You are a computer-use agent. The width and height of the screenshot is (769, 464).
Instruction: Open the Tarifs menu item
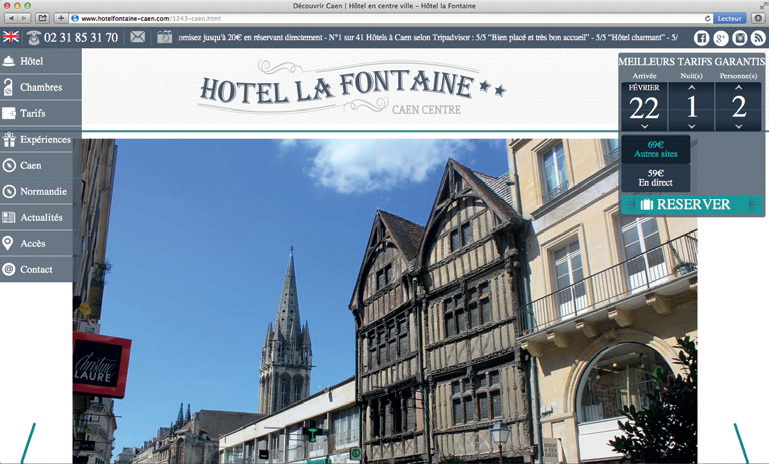(x=41, y=113)
